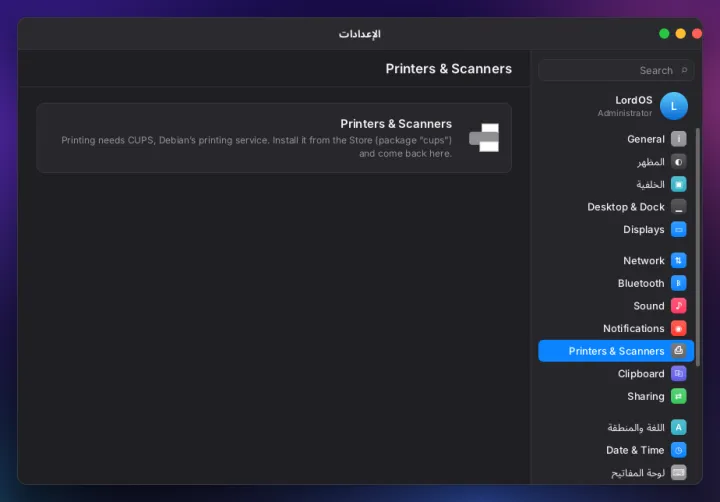Open the Sound music note icon

678,305
